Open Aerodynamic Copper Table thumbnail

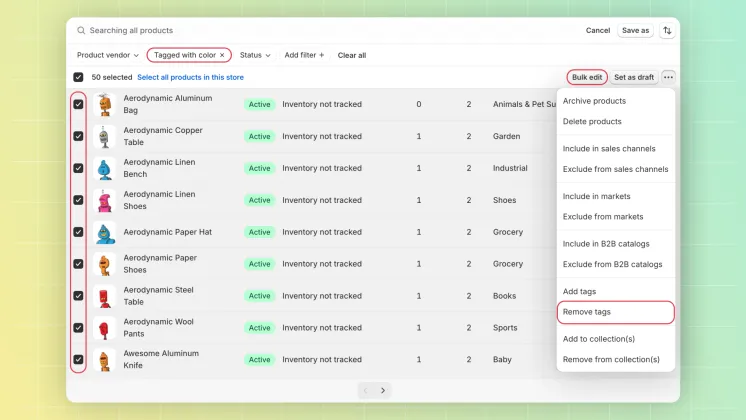[104, 136]
